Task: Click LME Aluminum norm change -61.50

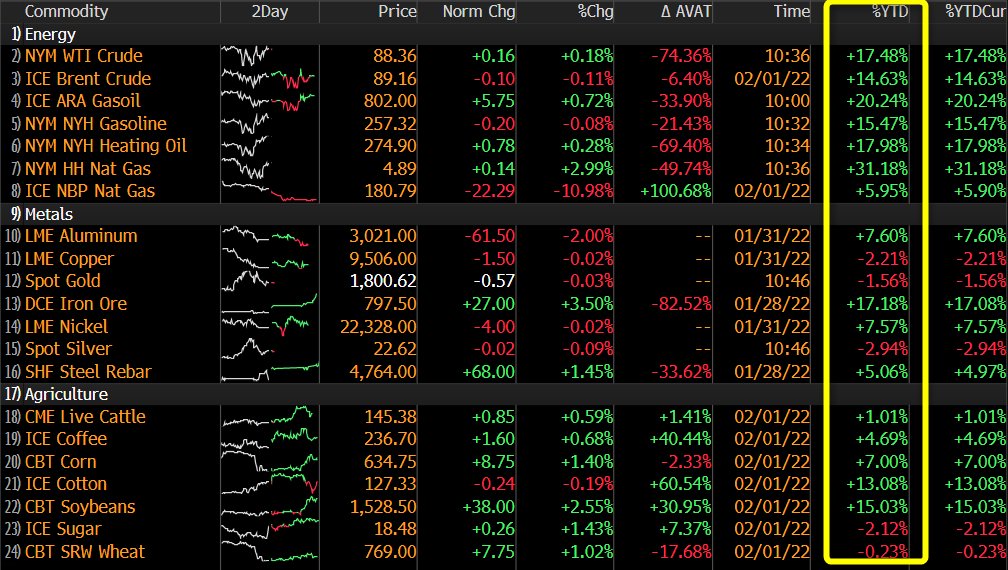Action: [x=490, y=236]
